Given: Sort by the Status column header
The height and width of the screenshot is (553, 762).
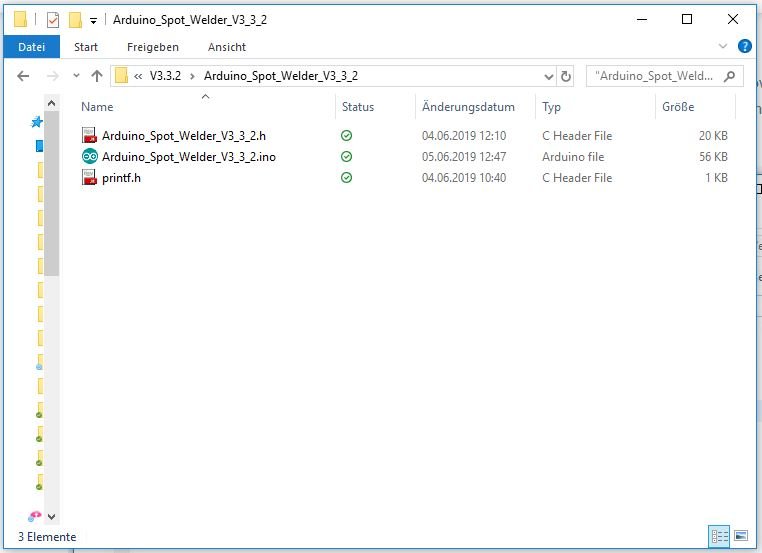Looking at the screenshot, I should pyautogui.click(x=358, y=107).
